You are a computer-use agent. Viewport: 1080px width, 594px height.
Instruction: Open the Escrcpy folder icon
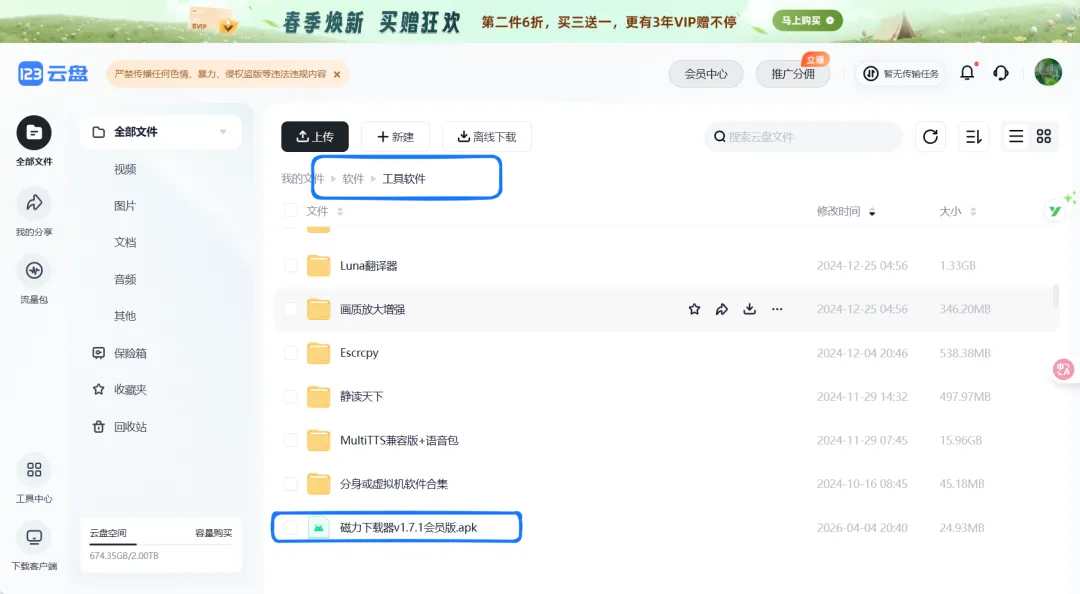coord(318,353)
